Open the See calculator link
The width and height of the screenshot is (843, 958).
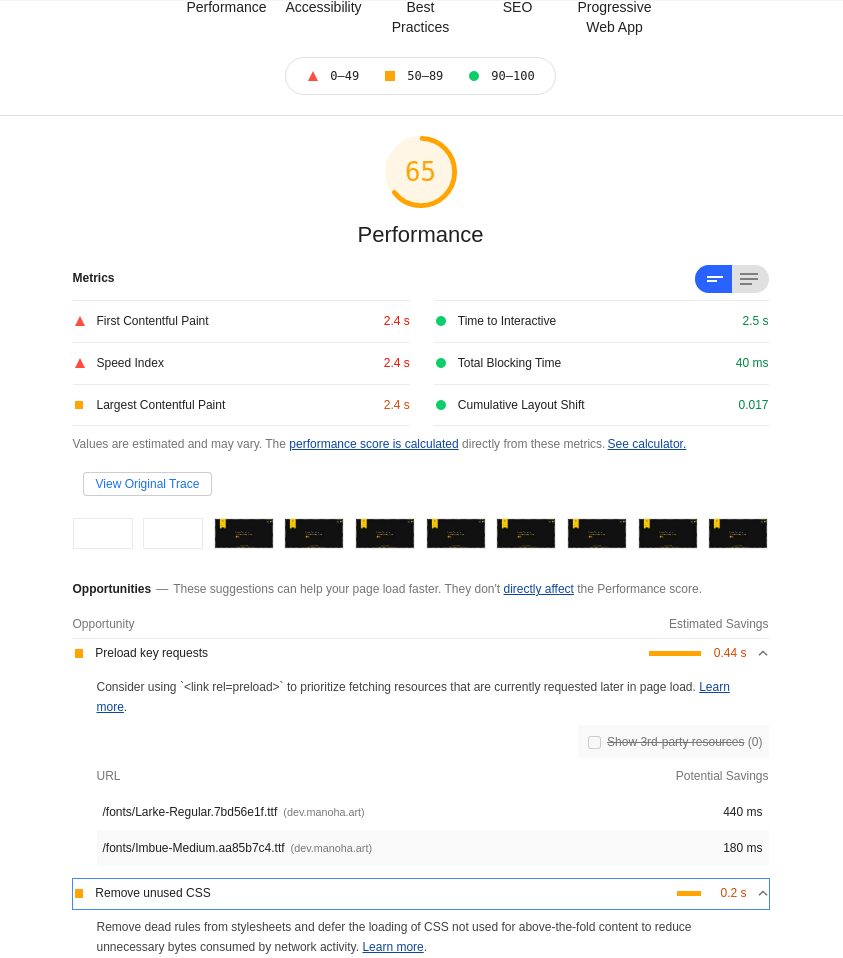pos(646,444)
